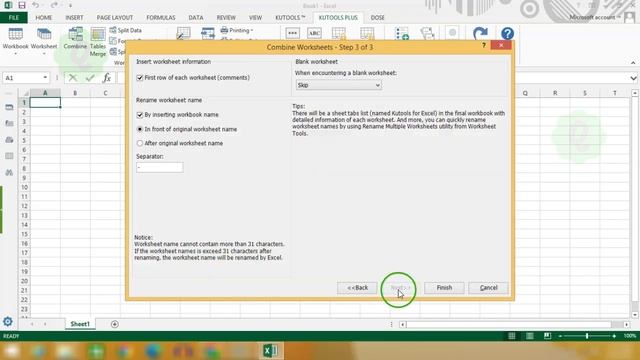
Task: Open the Printing tools menu
Action: coord(237,30)
